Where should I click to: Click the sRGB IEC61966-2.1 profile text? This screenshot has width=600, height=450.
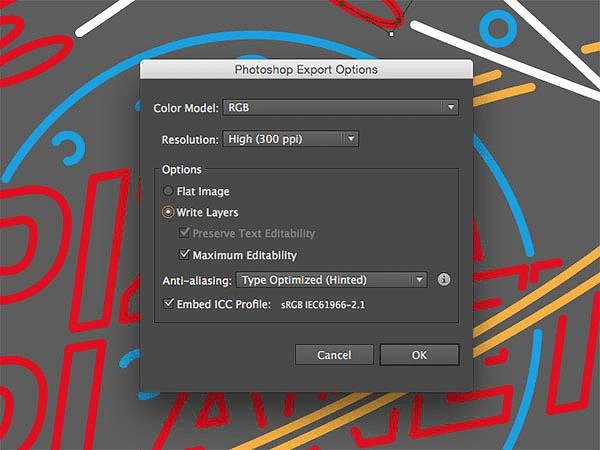coord(323,305)
